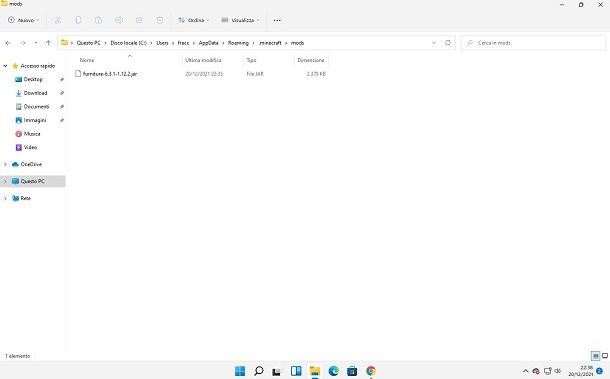The width and height of the screenshot is (610, 379).
Task: Click the volume speaker tray icon
Action: (x=558, y=371)
